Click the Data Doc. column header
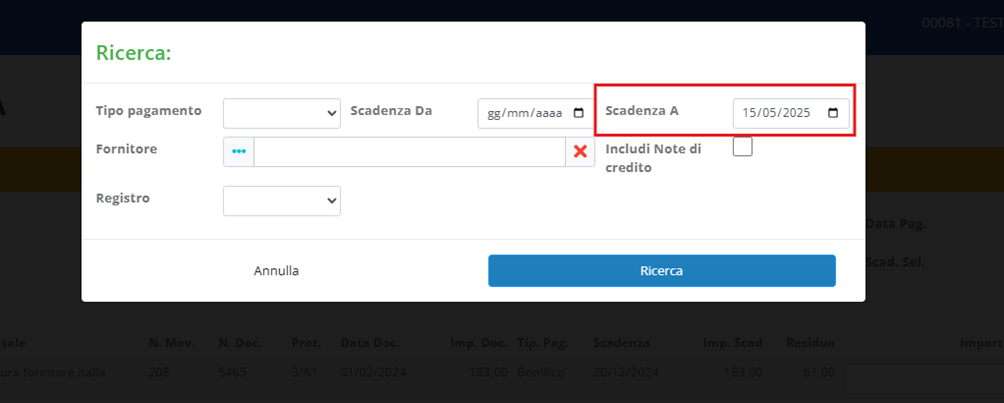The height and width of the screenshot is (403, 1004). (370, 343)
